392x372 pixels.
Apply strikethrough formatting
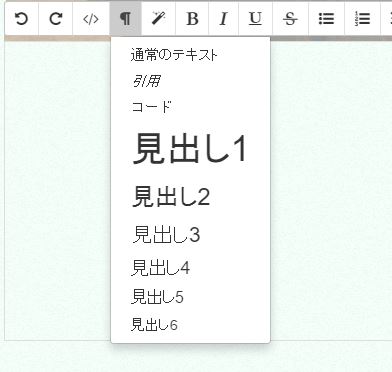[290, 19]
